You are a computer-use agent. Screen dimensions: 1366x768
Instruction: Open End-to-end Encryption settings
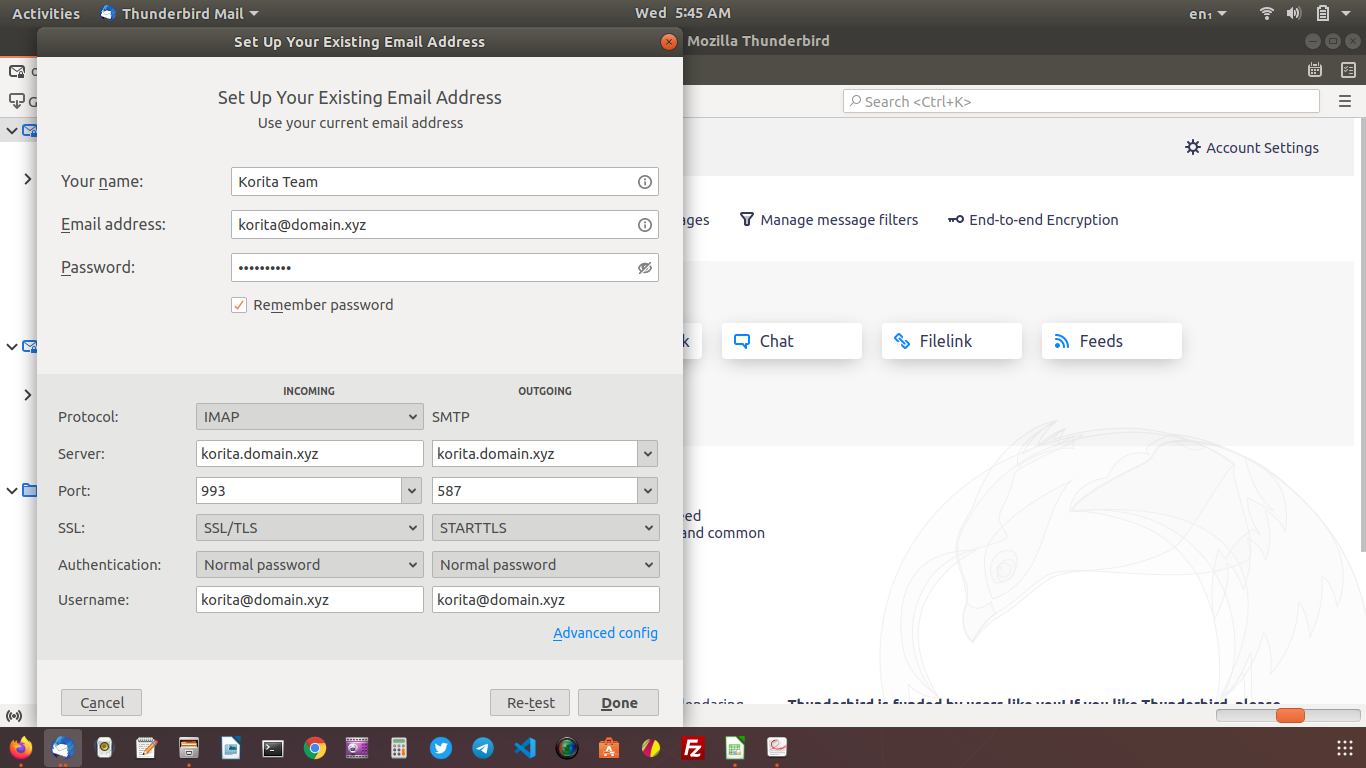pyautogui.click(x=1033, y=220)
